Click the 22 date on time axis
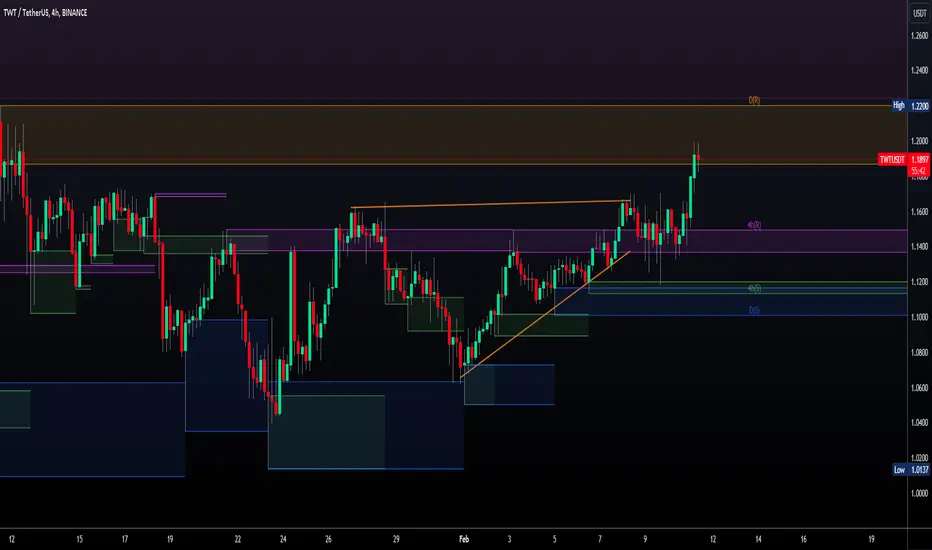The image size is (932, 550). tap(238, 539)
